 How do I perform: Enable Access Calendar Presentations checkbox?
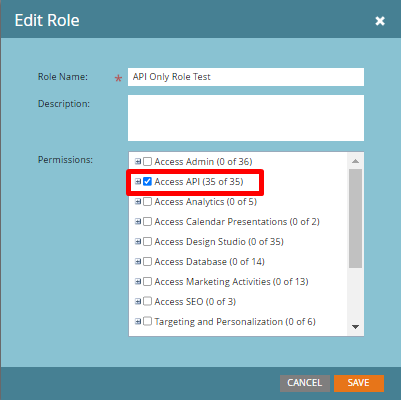tap(147, 222)
